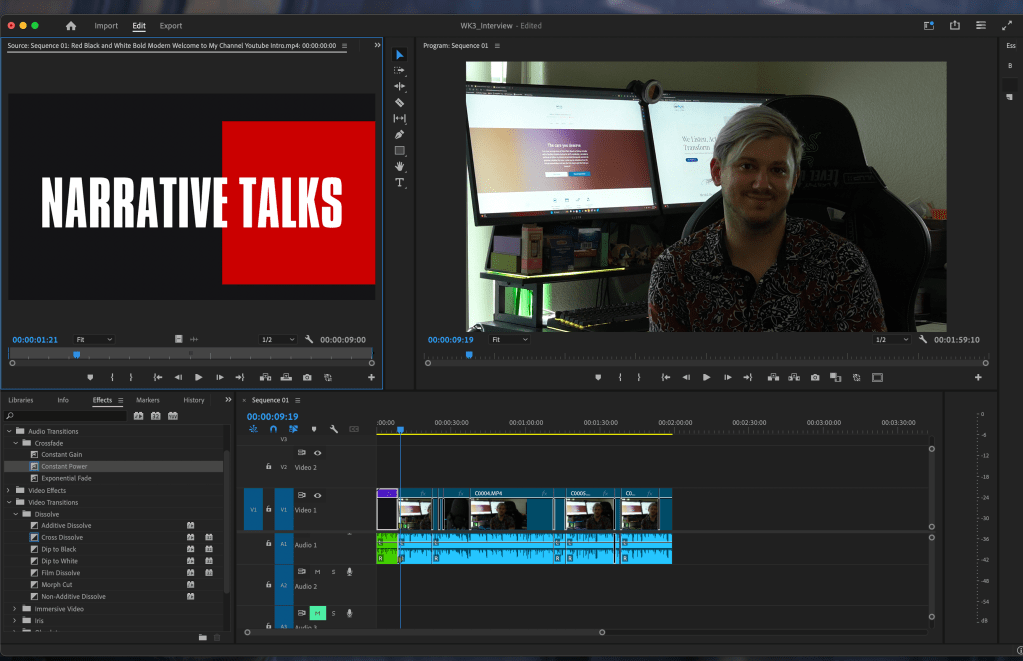Click the Home icon in header
Viewport: 1023px width, 661px height.
click(70, 25)
